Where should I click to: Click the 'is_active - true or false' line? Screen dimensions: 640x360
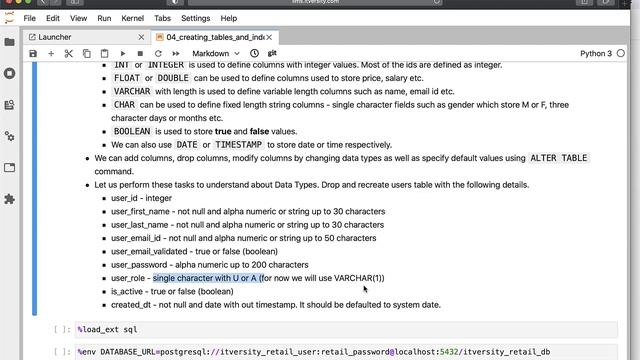click(172, 291)
